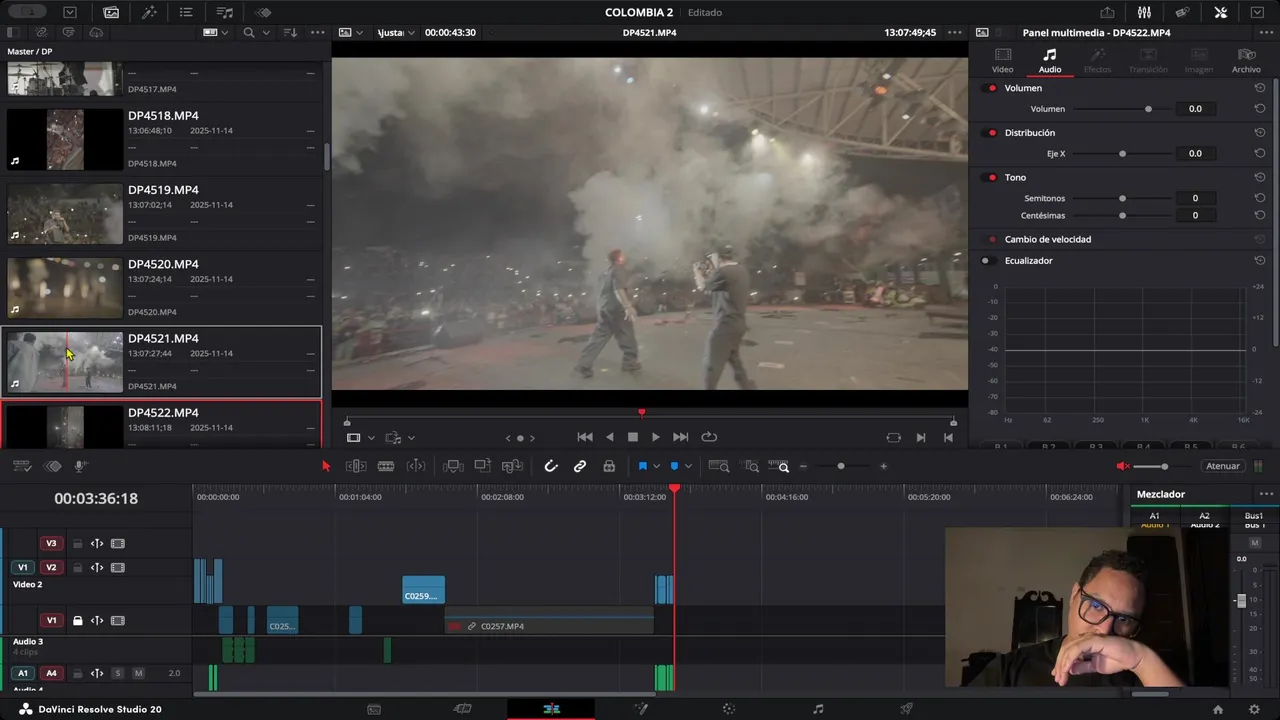This screenshot has width=1280, height=720.
Task: Switch to the Video inspector tab
Action: (1002, 61)
